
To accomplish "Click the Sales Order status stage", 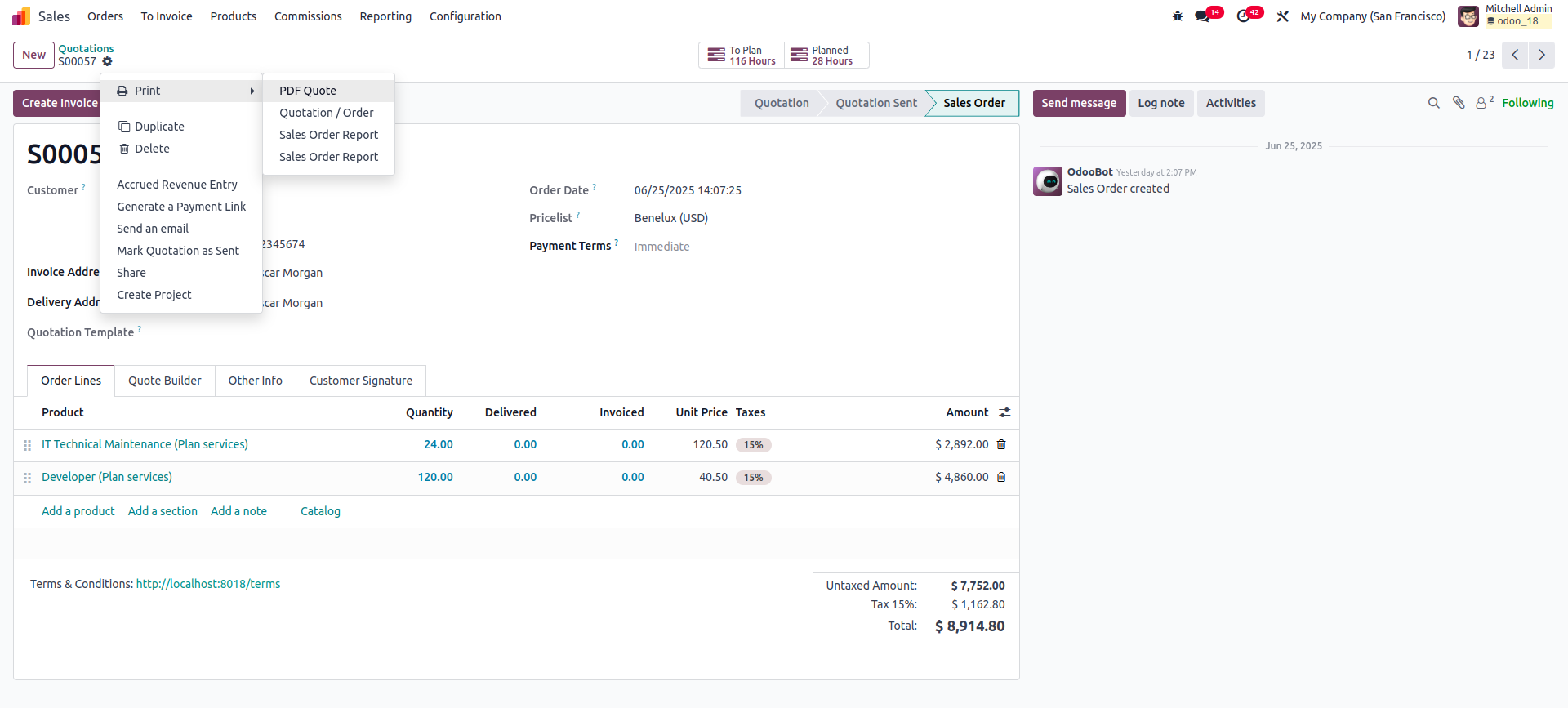I will pyautogui.click(x=973, y=103).
